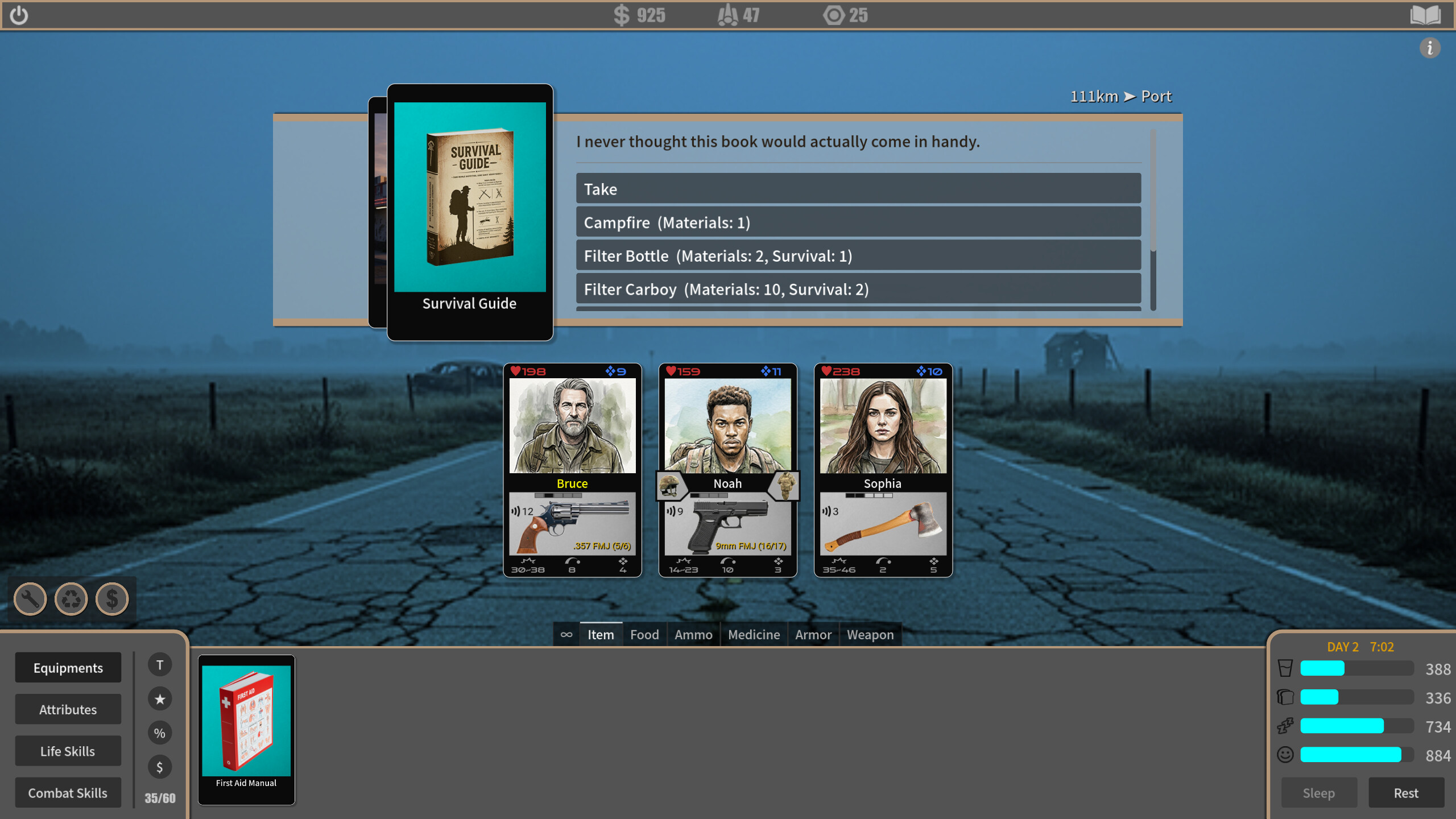The image size is (1456, 819).
Task: Open the Life Skills panel
Action: point(68,751)
